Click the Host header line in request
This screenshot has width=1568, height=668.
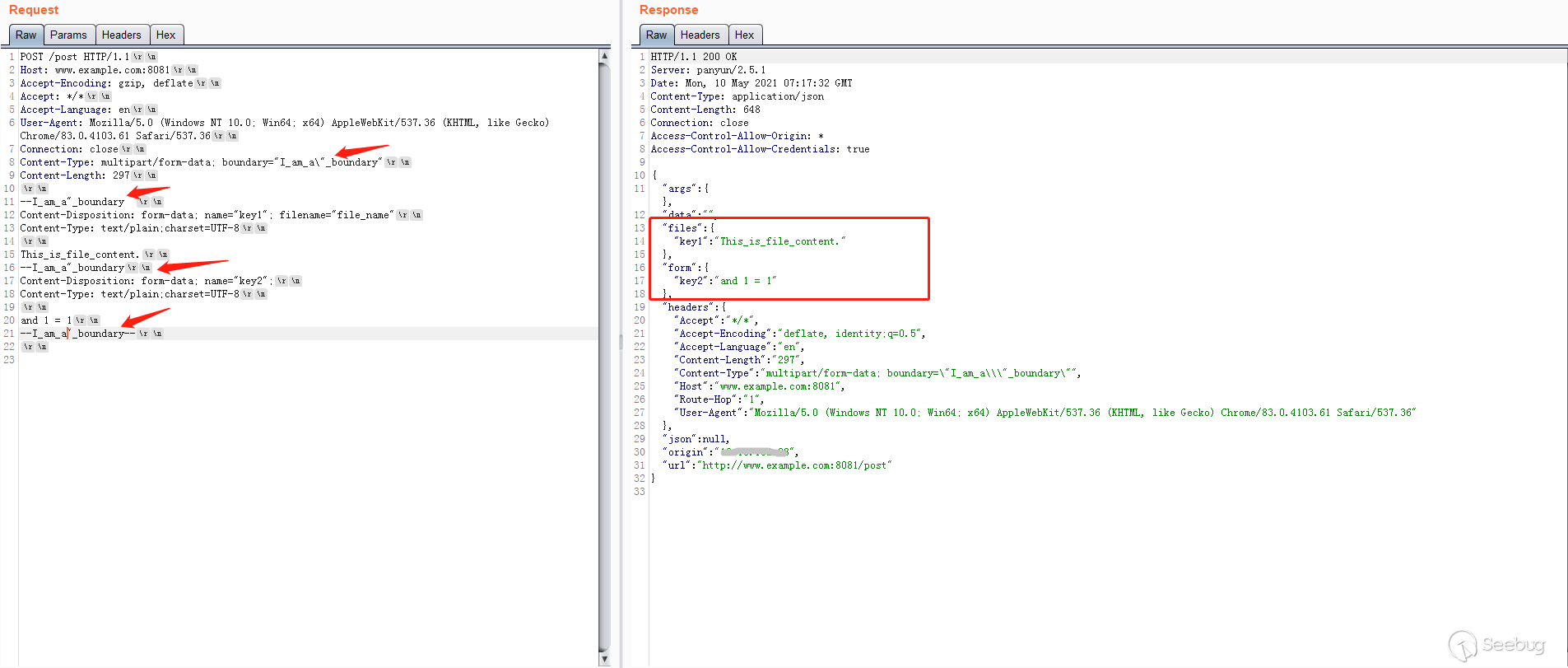point(95,70)
